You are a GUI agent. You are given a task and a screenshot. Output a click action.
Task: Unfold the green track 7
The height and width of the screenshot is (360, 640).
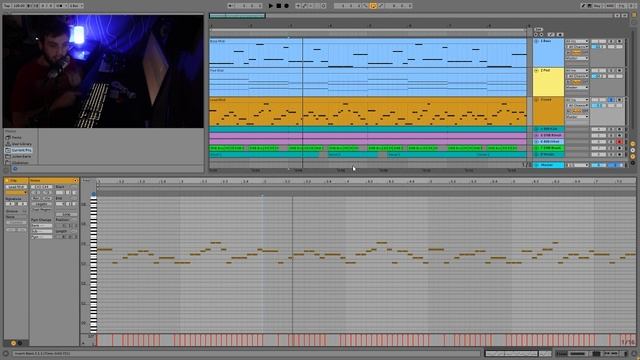coord(537,148)
